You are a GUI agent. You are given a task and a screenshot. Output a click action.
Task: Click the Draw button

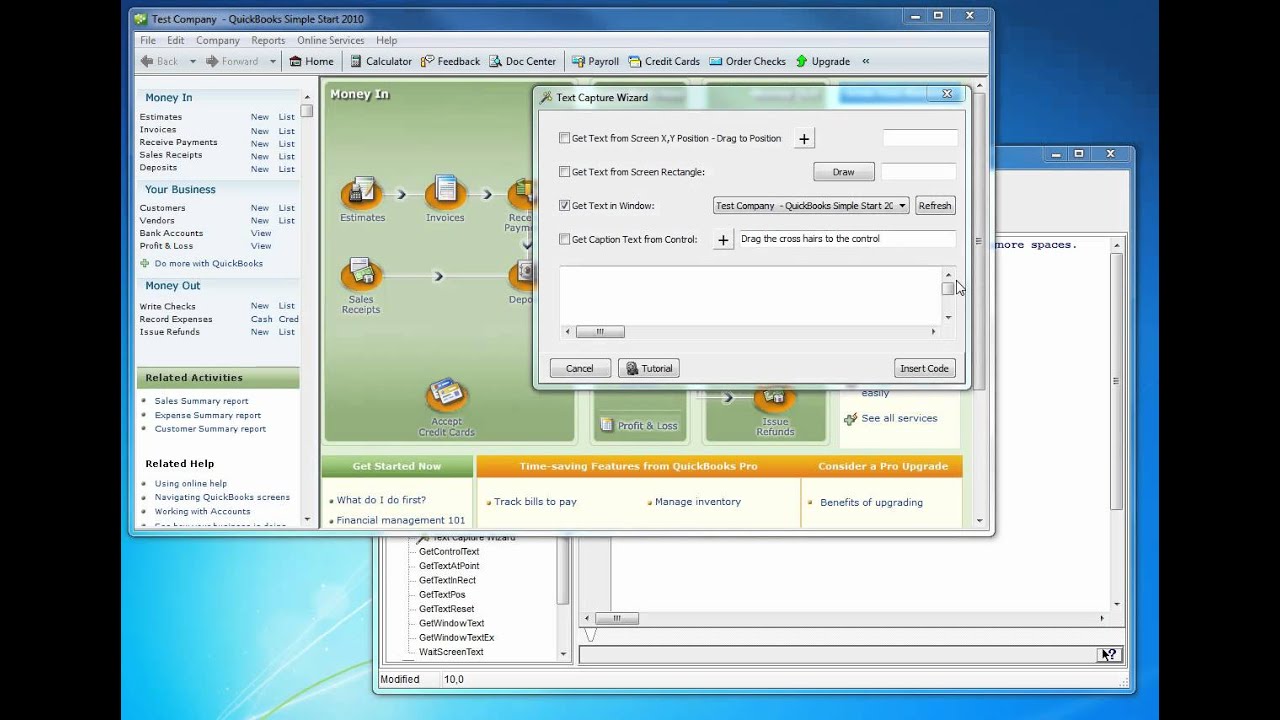click(844, 172)
